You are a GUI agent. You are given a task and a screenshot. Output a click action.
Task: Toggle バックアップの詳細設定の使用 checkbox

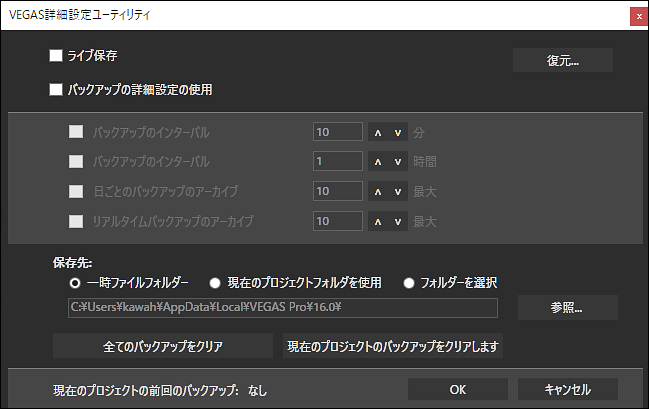pos(56,89)
